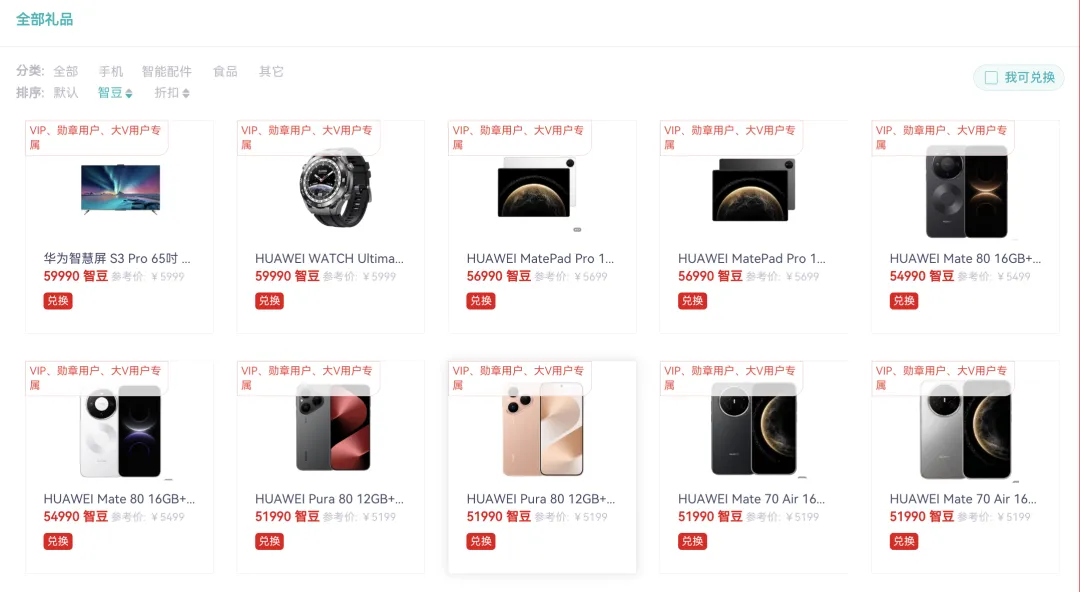Select 全部 category filter

coord(66,71)
